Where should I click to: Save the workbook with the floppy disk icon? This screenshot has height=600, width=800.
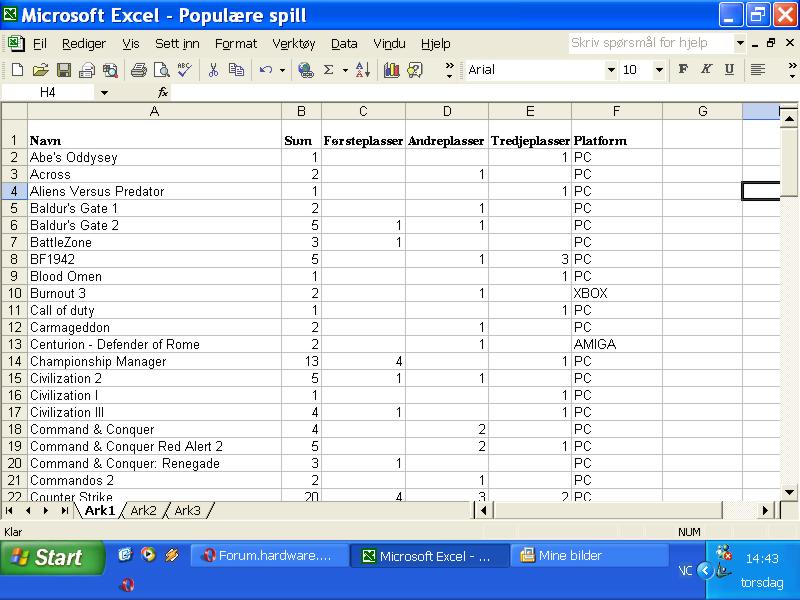click(64, 70)
